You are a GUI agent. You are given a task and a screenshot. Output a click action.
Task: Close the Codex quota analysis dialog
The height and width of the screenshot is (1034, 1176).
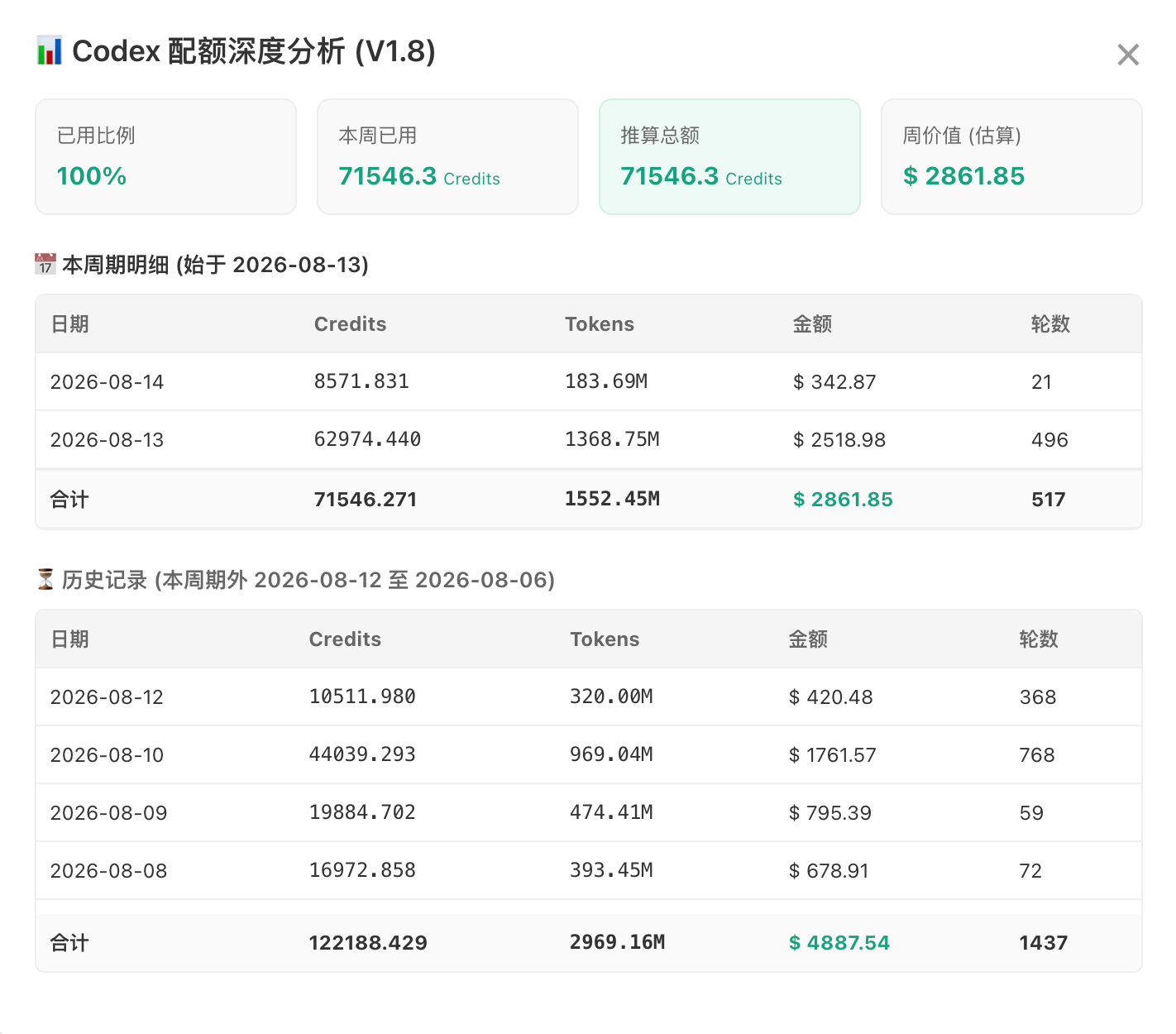pos(1128,55)
